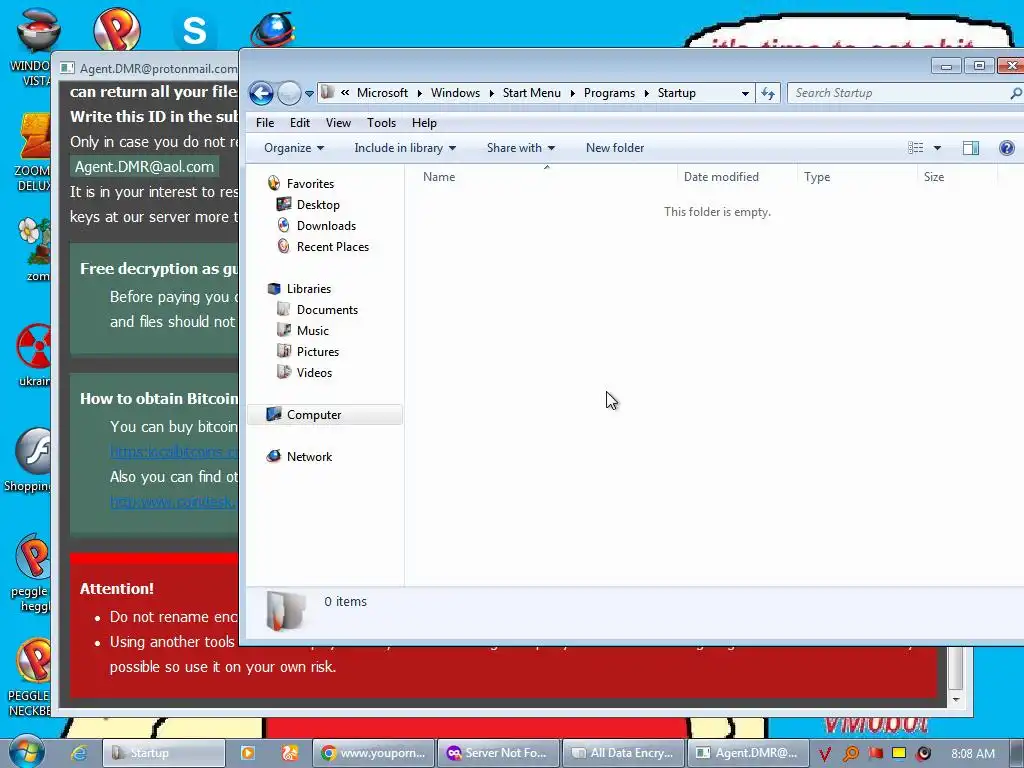The image size is (1024, 768).
Task: Open recent pages dropdown beside the forward arrow
Action: coord(310,94)
